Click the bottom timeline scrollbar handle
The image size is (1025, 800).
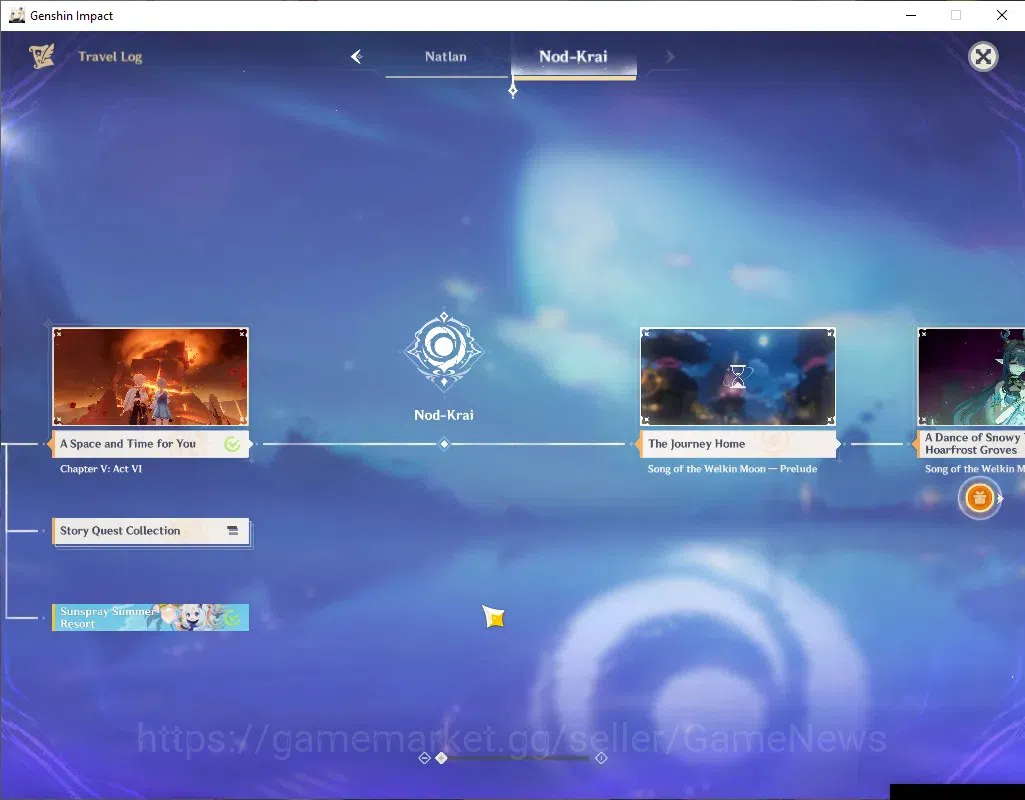pos(441,758)
